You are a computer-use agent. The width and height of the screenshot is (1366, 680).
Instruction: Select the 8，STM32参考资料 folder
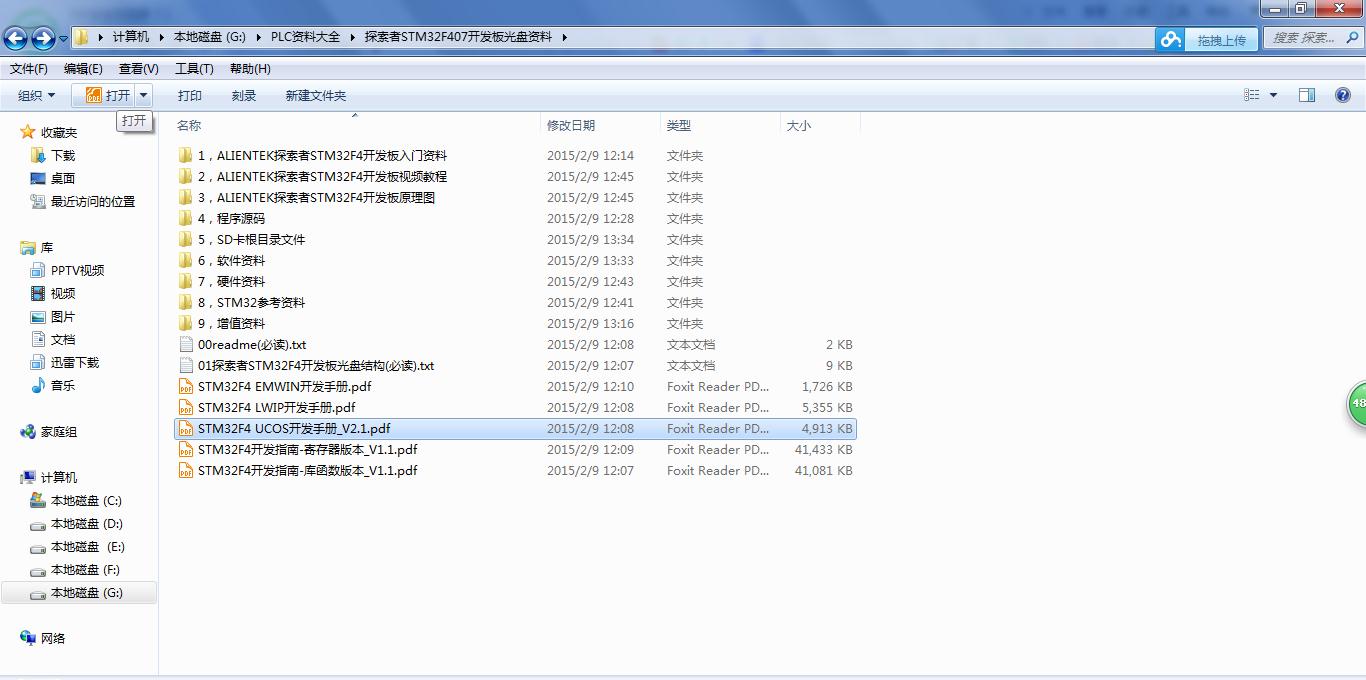251,303
